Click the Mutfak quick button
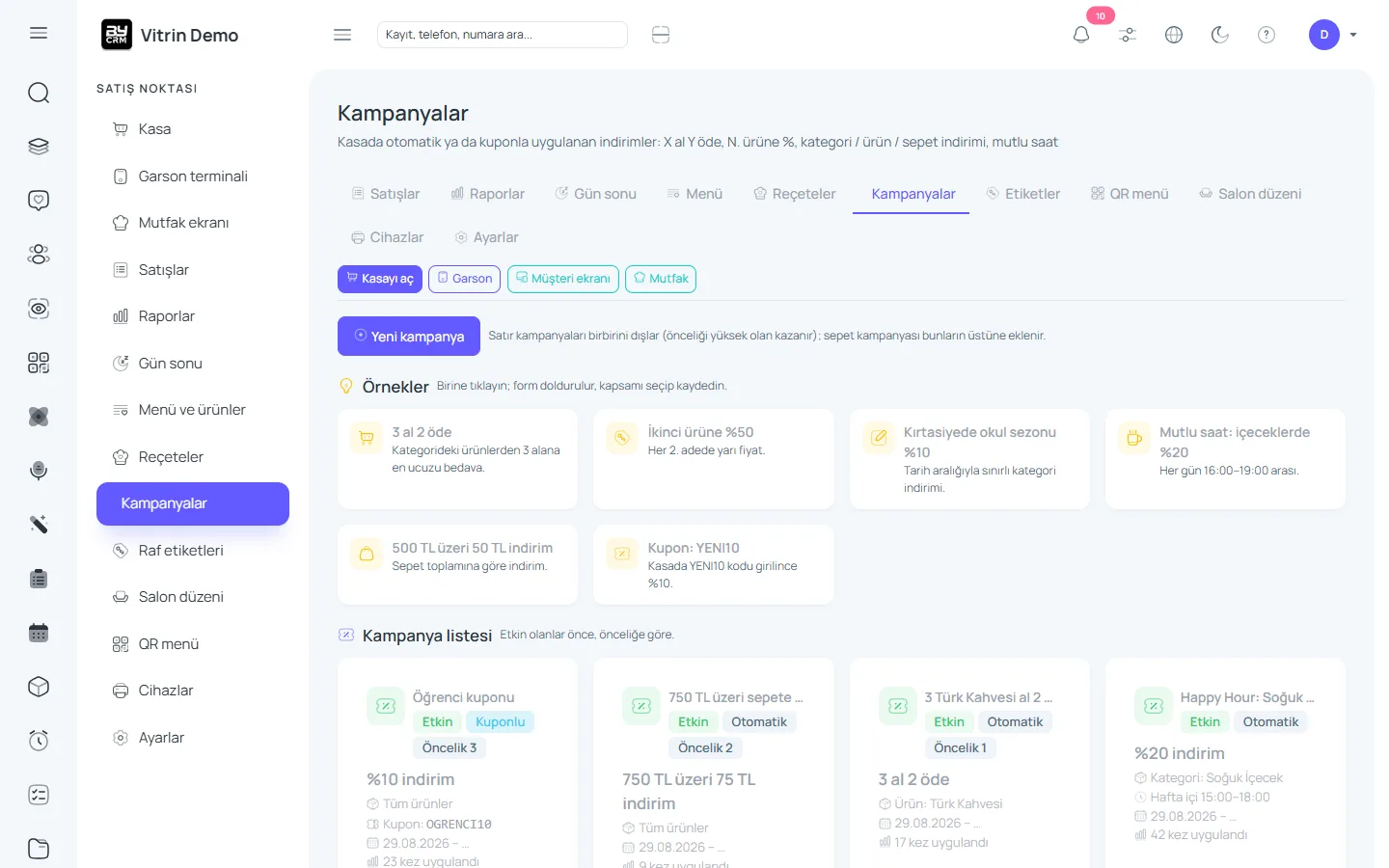1389x868 pixels. click(x=661, y=279)
